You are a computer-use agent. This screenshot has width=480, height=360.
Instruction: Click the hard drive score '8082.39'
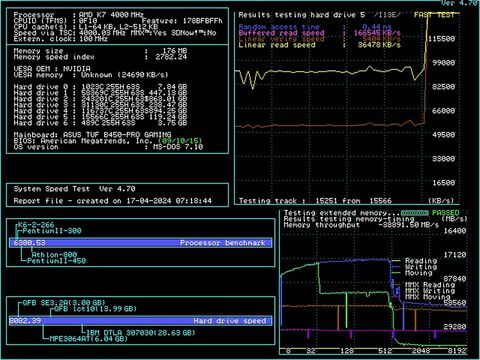25,321
